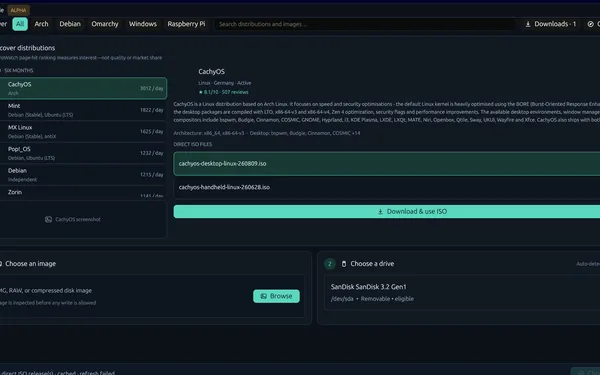Click the Choose an image heading
This screenshot has height=375, width=600.
(31, 264)
